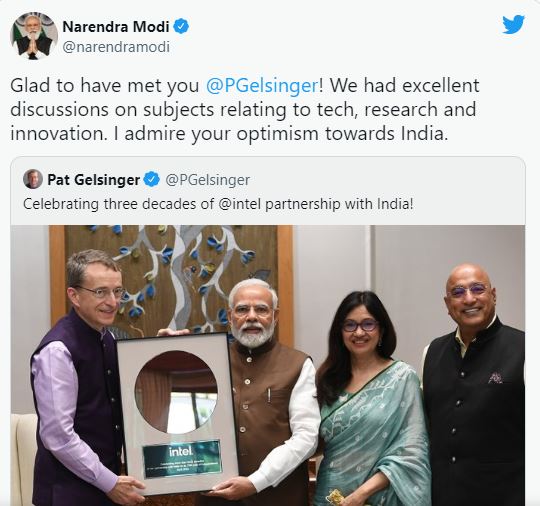The image size is (540, 506).
Task: Open the quoted tweet's group photo
Action: tap(268, 365)
